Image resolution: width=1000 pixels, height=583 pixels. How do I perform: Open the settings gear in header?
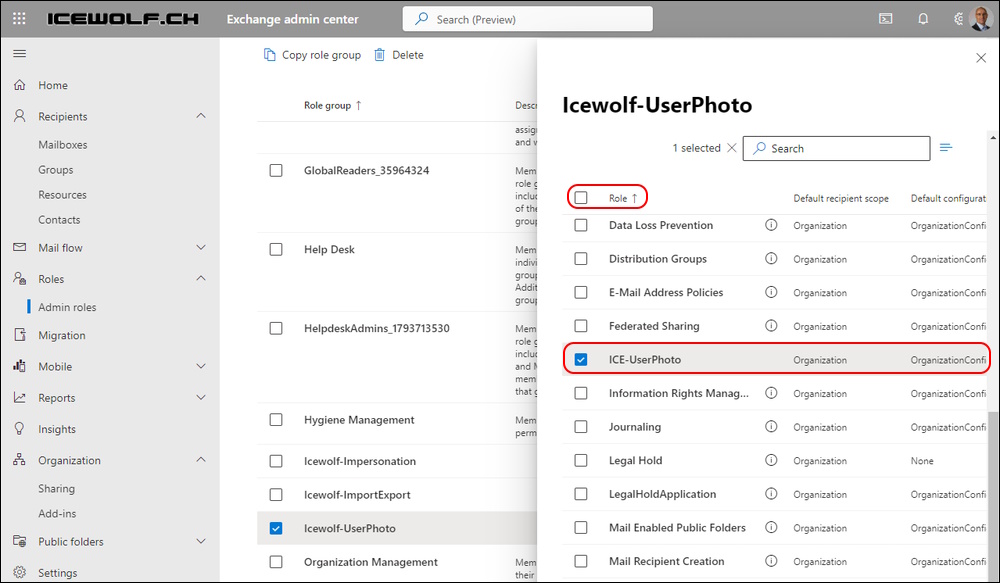pyautogui.click(x=959, y=19)
